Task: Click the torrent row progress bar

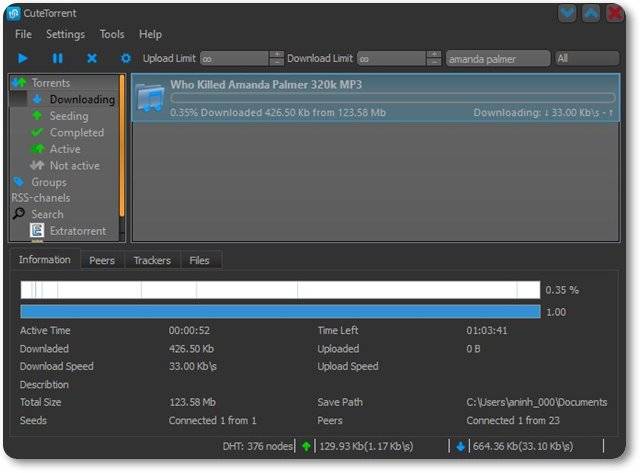Action: click(393, 98)
